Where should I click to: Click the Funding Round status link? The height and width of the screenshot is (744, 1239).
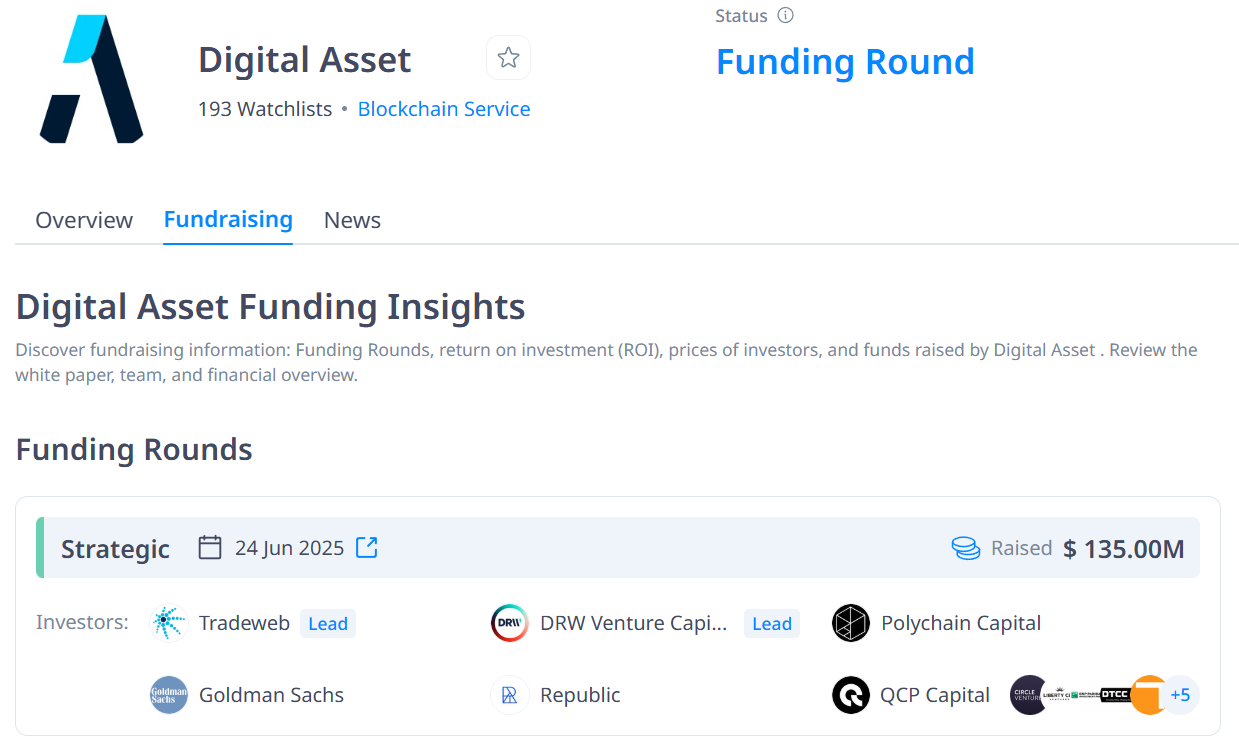[x=845, y=62]
